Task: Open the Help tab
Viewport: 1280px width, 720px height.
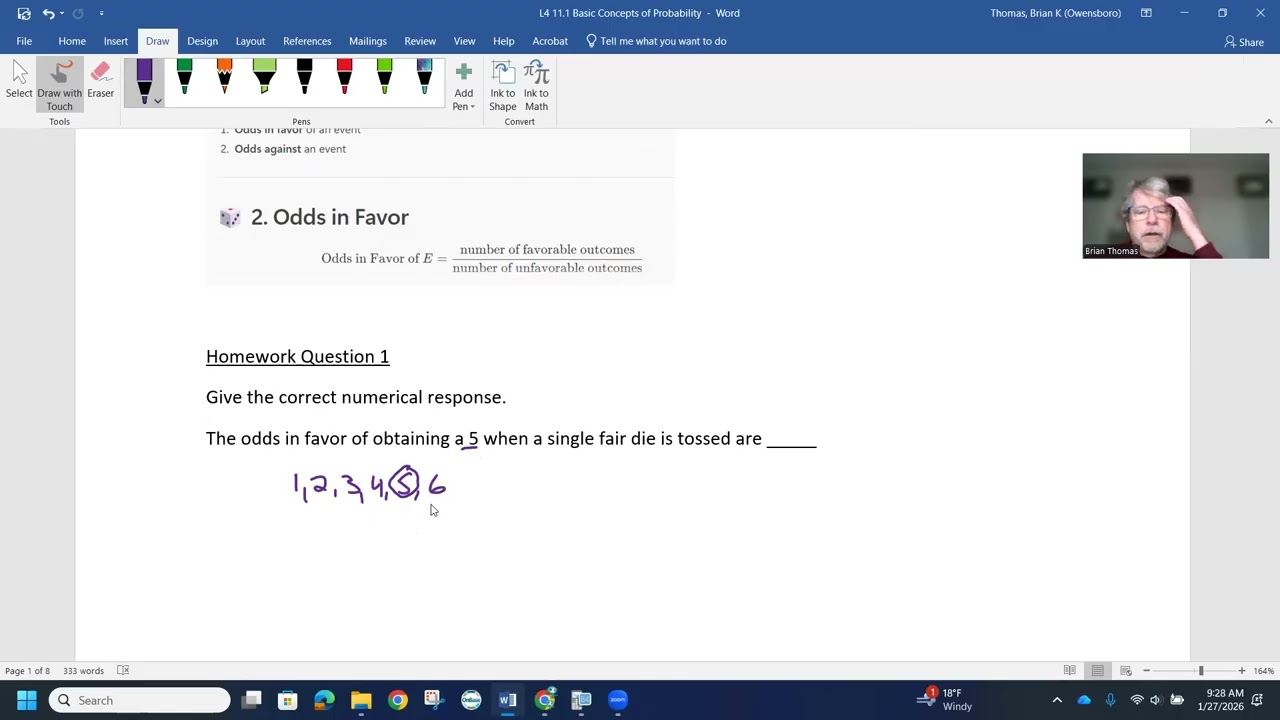Action: (504, 41)
